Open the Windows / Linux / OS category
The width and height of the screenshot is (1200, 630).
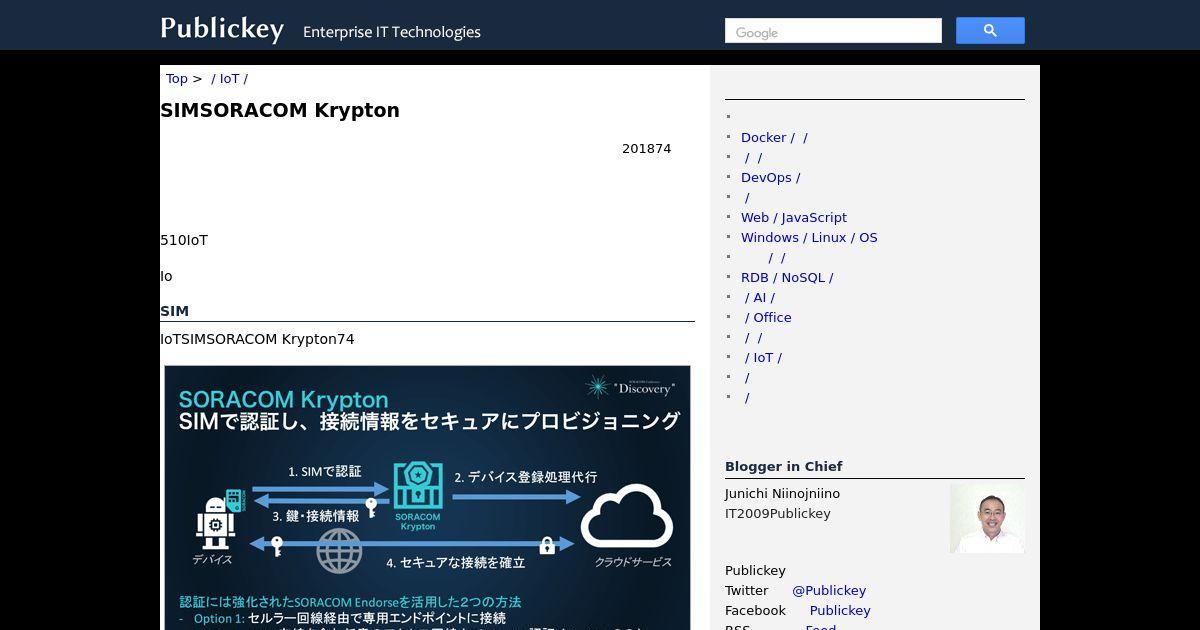809,237
